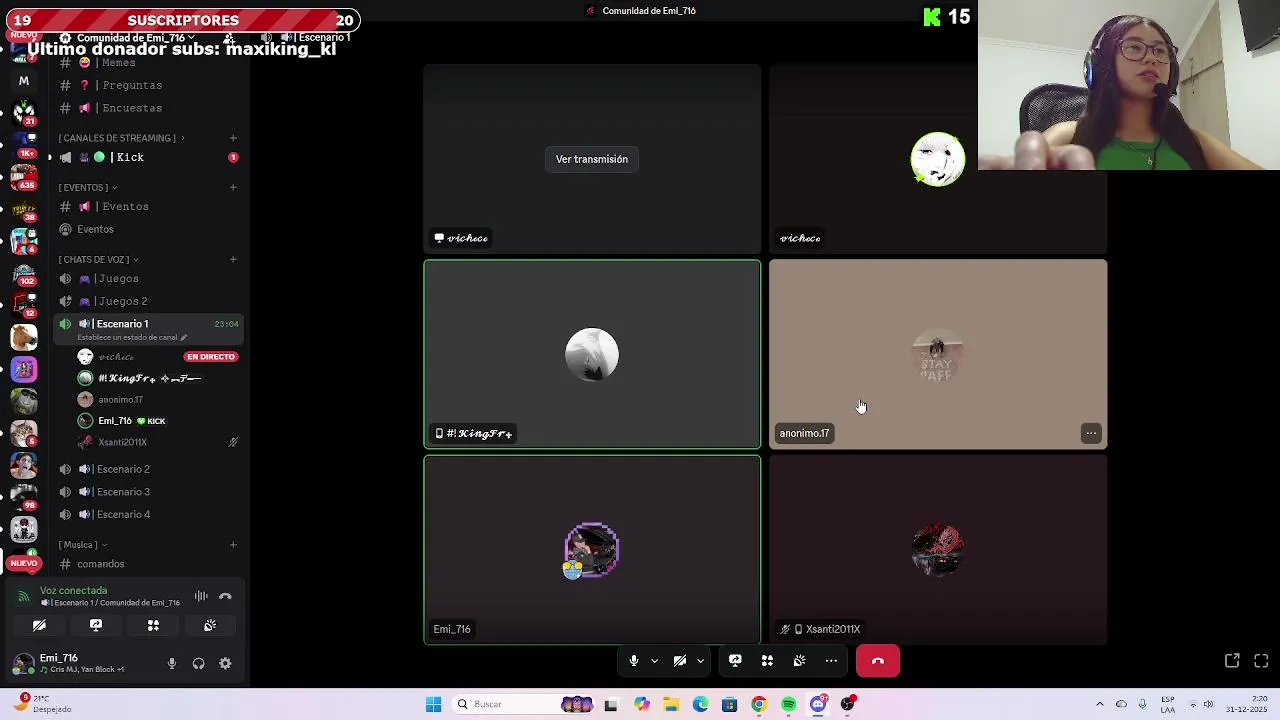Join Juegos voice channel
Screen dimensions: 1280x720
[147, 279]
